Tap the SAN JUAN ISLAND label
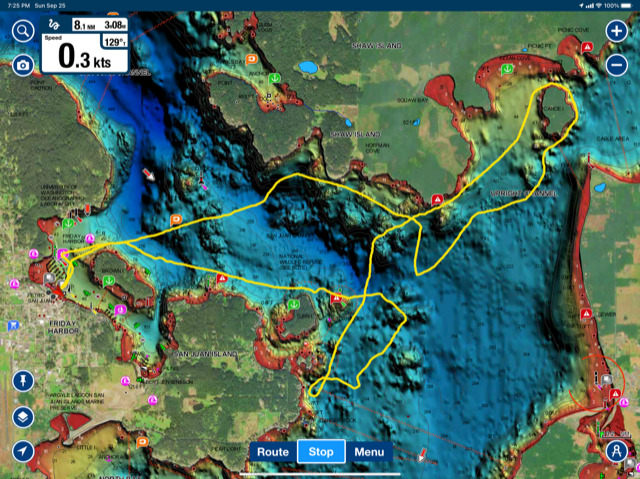The image size is (640, 479). tap(206, 354)
